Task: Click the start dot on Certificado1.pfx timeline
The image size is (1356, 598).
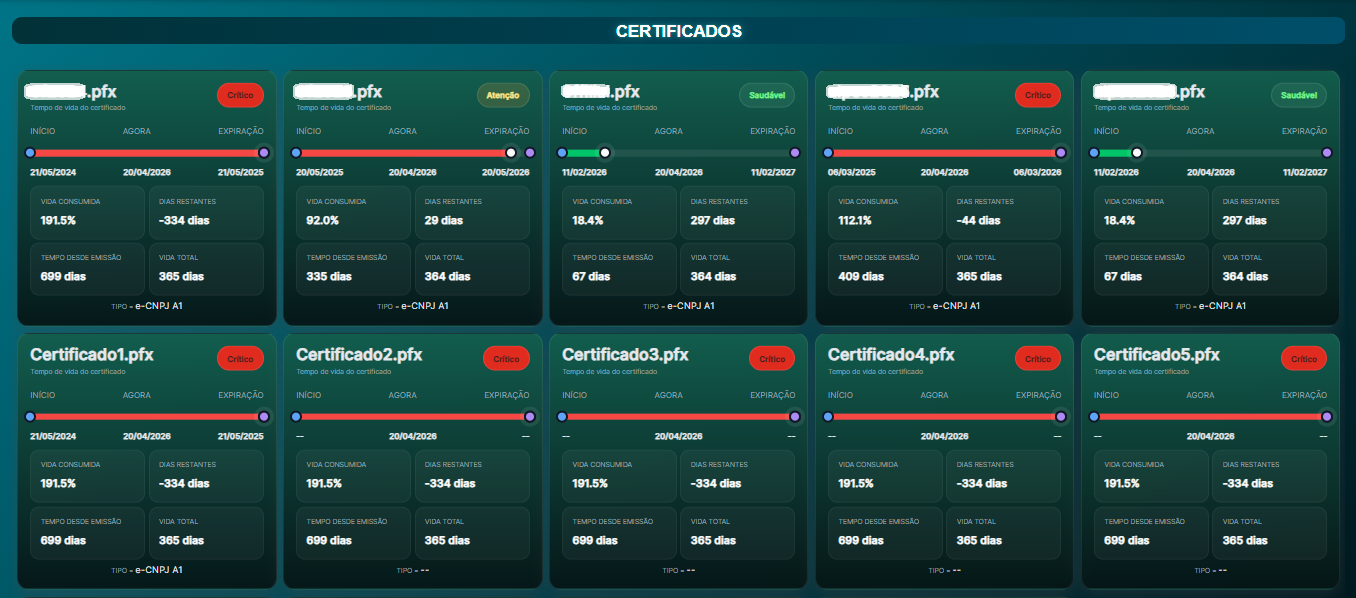Action: (x=30, y=416)
